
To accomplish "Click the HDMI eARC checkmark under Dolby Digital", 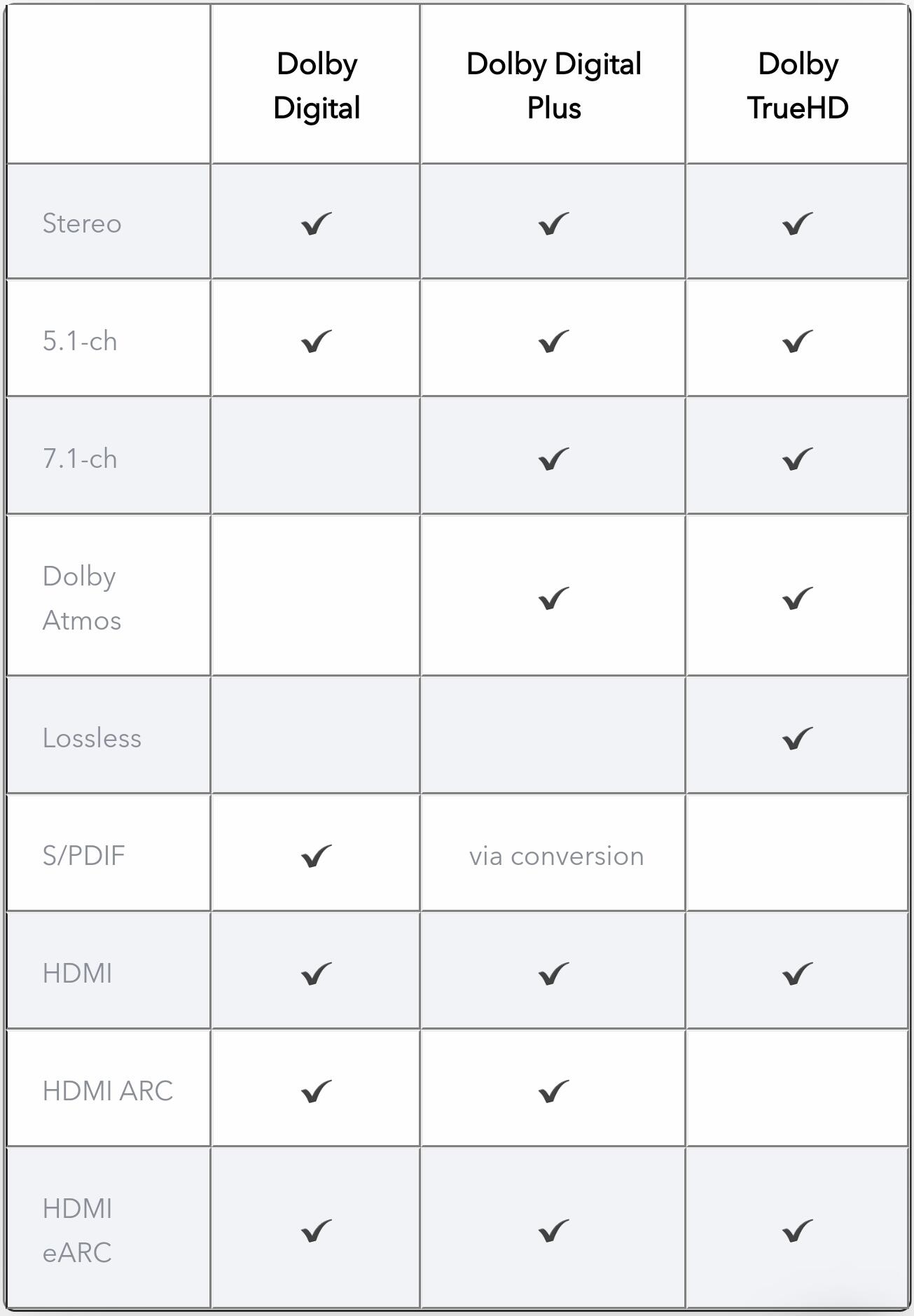I will point(316,1231).
